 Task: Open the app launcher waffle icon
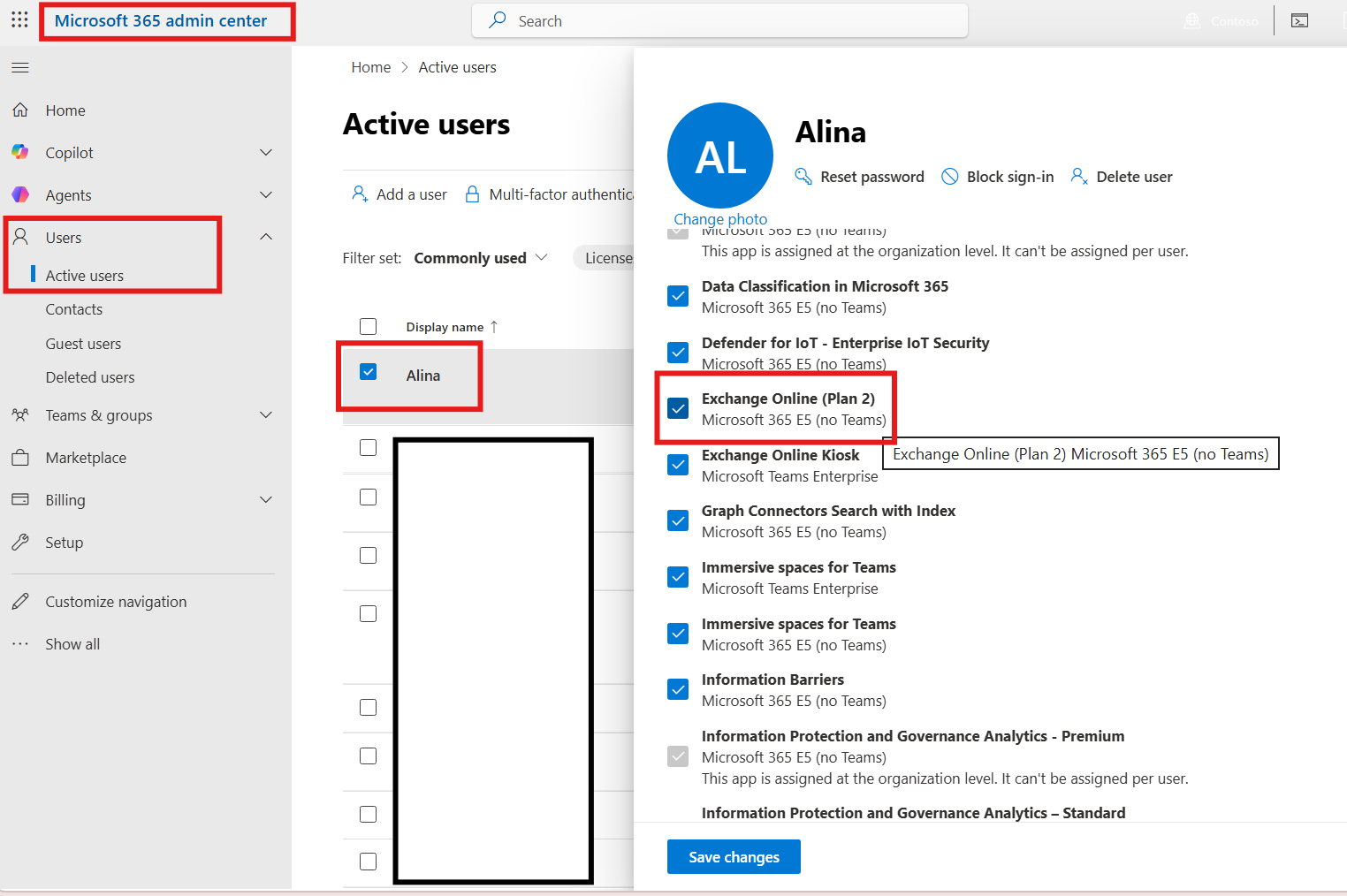tap(19, 20)
